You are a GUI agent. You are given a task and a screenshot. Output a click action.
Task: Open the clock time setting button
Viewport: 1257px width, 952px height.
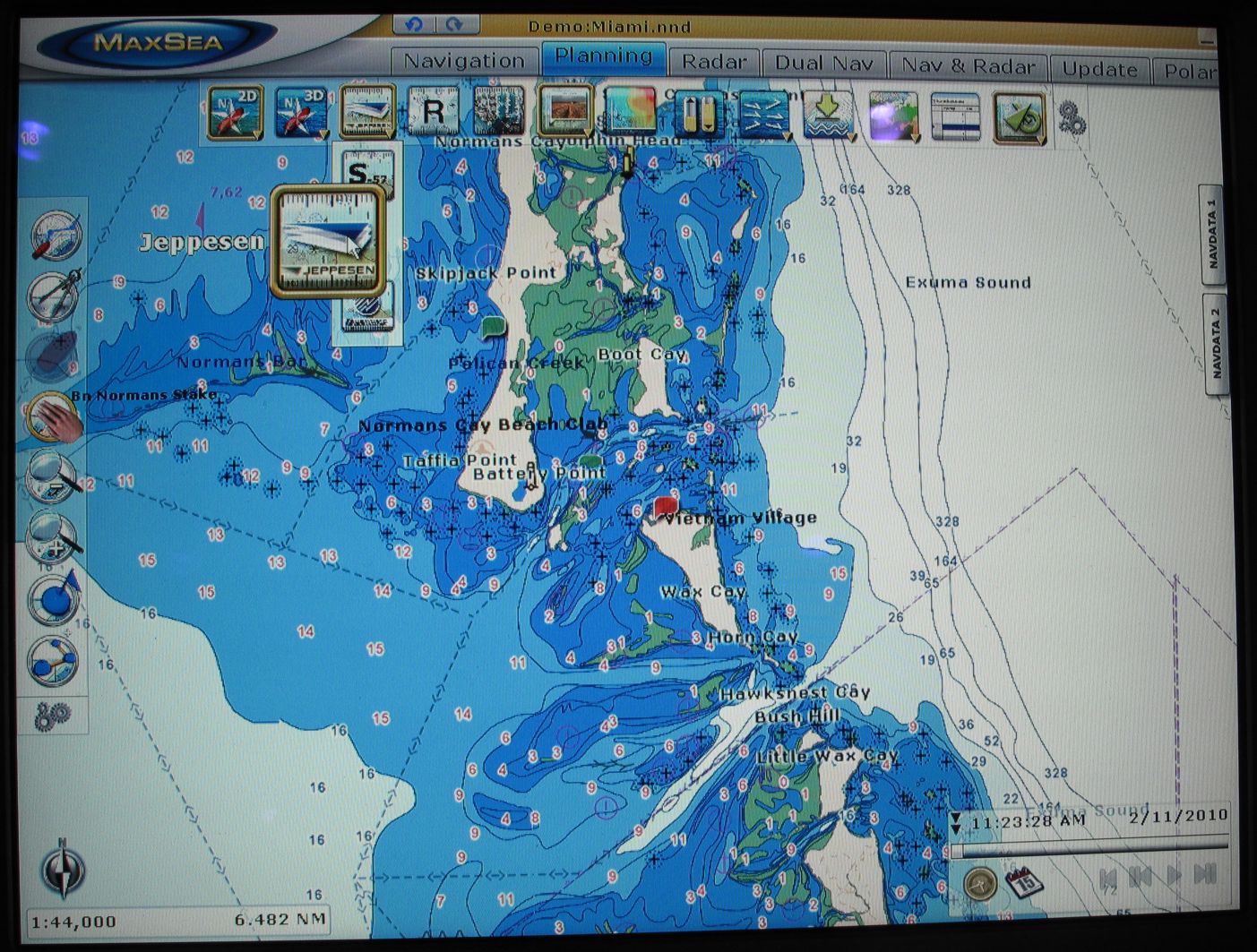click(980, 885)
